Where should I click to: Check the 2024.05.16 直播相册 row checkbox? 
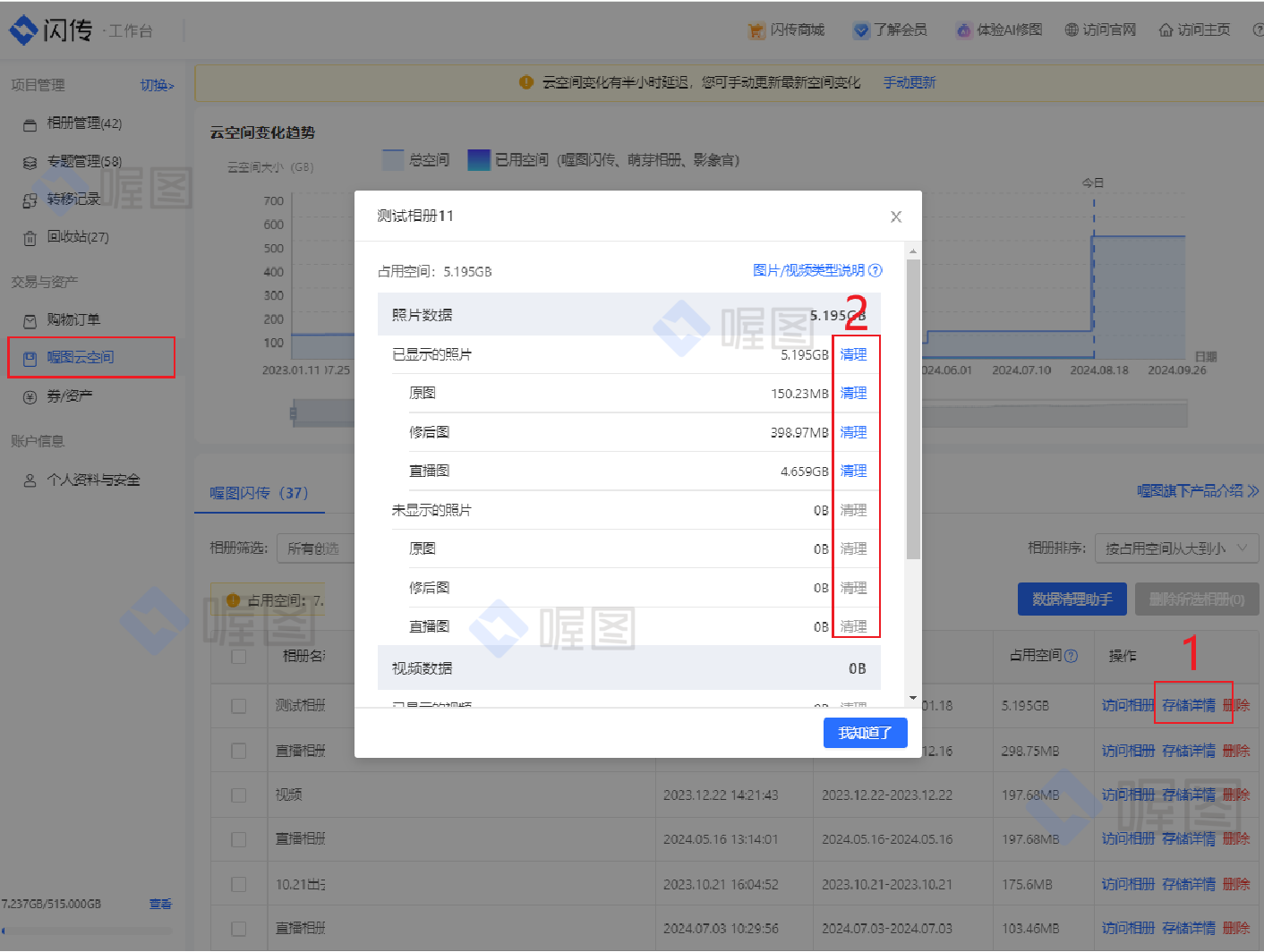[x=238, y=839]
